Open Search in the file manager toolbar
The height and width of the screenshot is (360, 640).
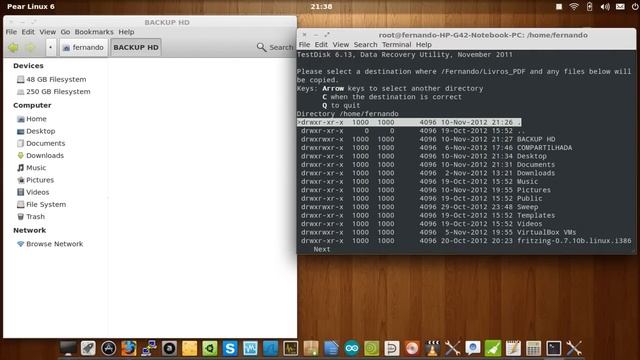(x=275, y=48)
